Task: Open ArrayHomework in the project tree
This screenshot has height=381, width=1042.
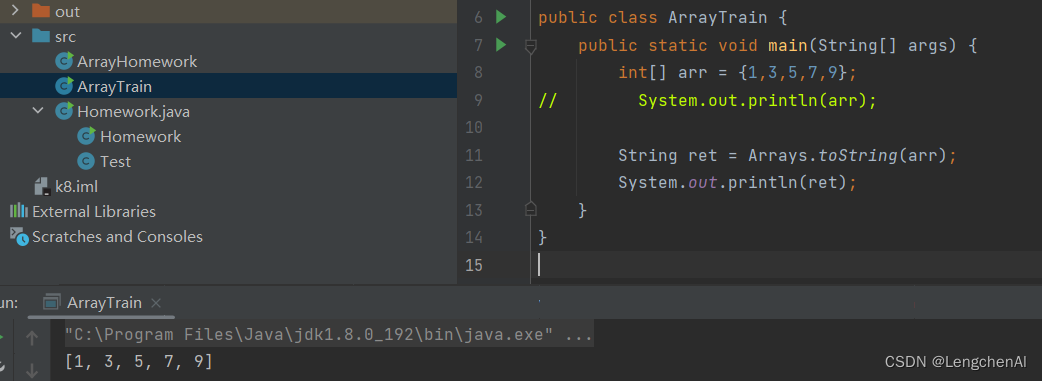Action: (x=137, y=61)
